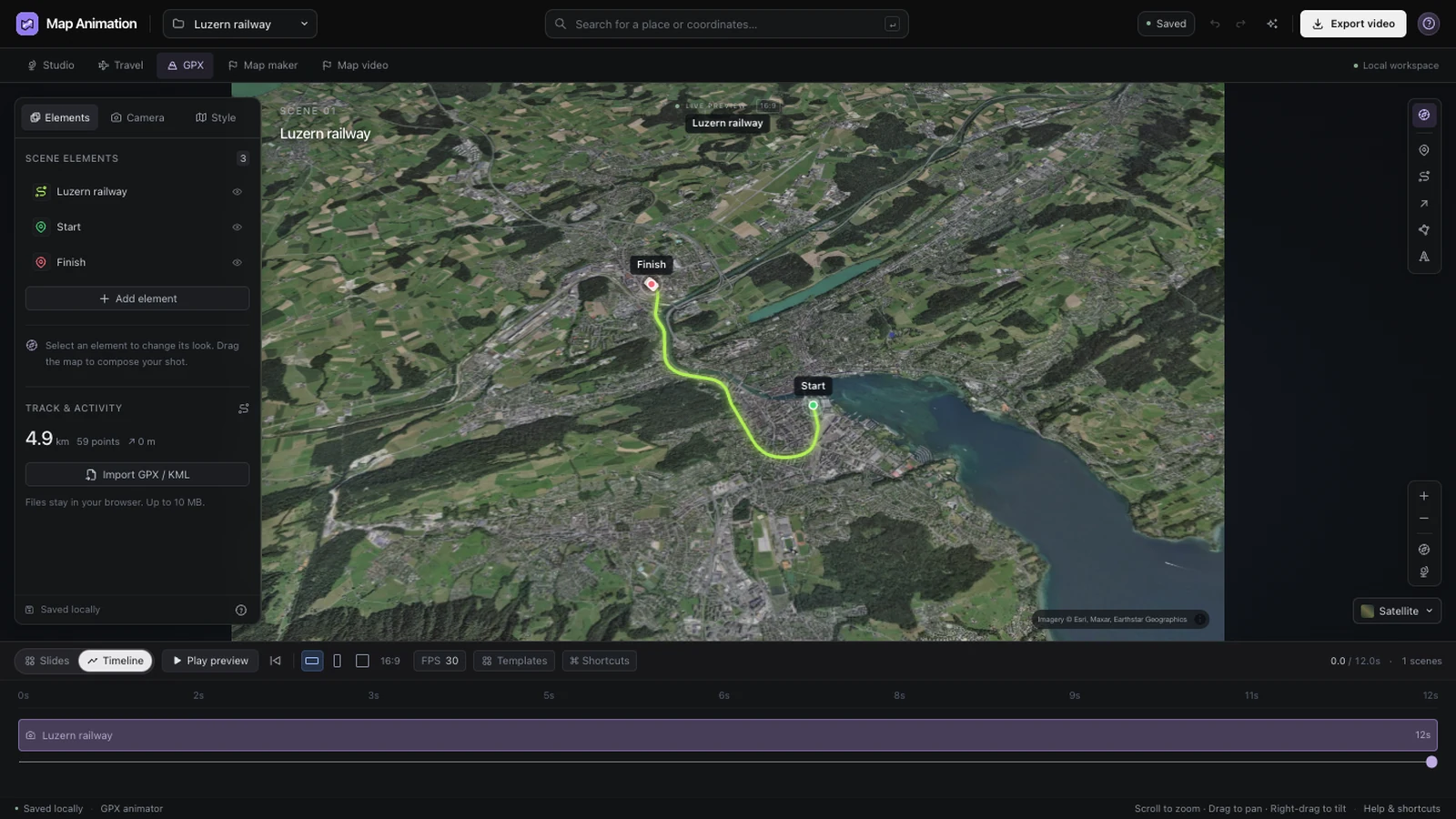Image resolution: width=1456 pixels, height=819 pixels.
Task: Select landscape aspect ratio format
Action: [x=312, y=661]
